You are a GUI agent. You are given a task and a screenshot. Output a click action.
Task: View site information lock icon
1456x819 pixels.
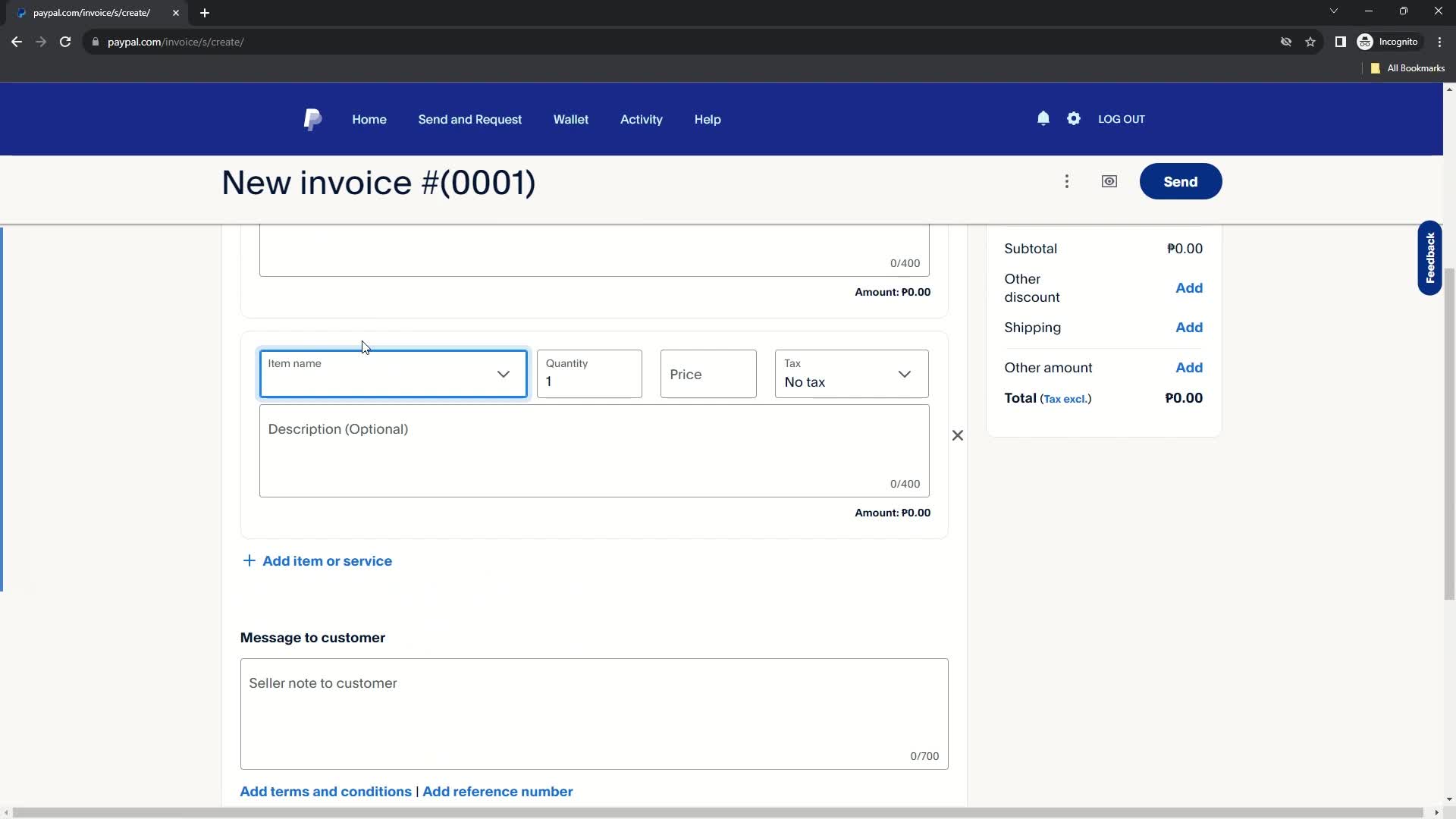pos(96,42)
